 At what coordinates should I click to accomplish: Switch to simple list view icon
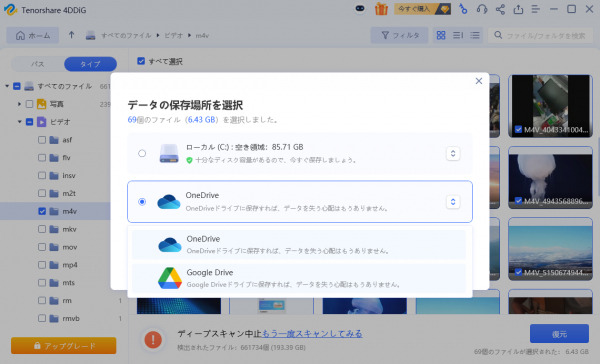click(475, 35)
